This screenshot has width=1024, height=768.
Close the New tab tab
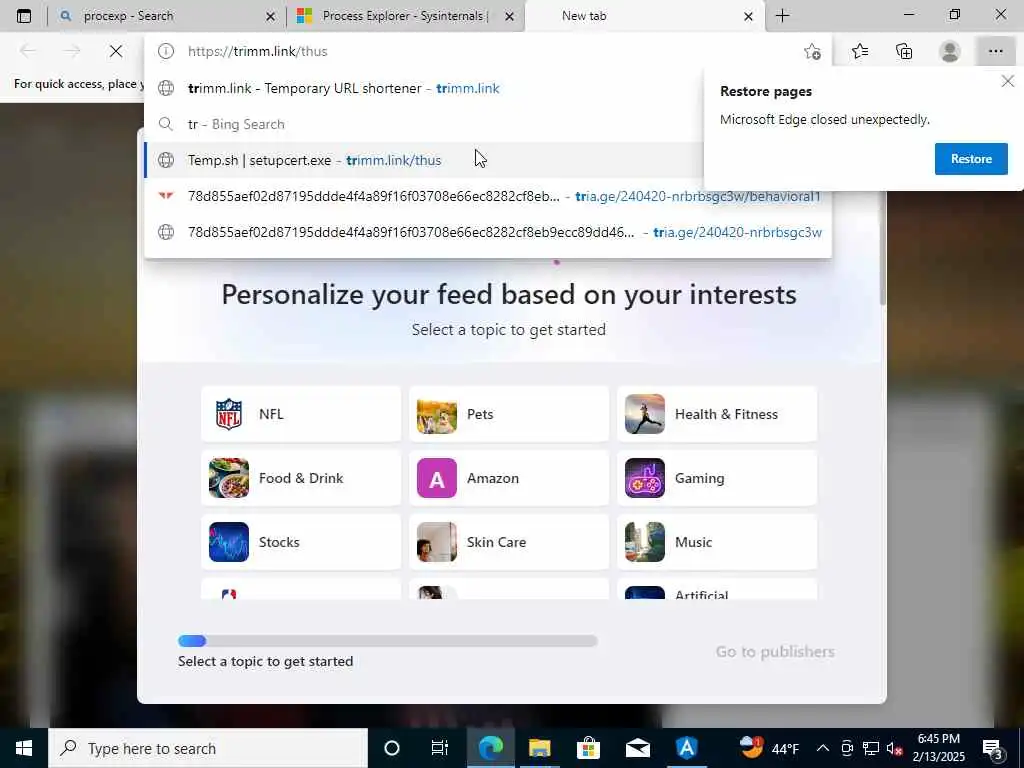(748, 17)
